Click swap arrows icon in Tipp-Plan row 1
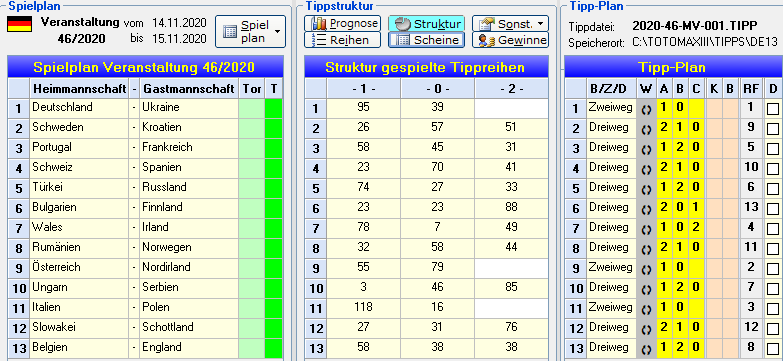The width and height of the screenshot is (783, 361). pyautogui.click(x=646, y=109)
